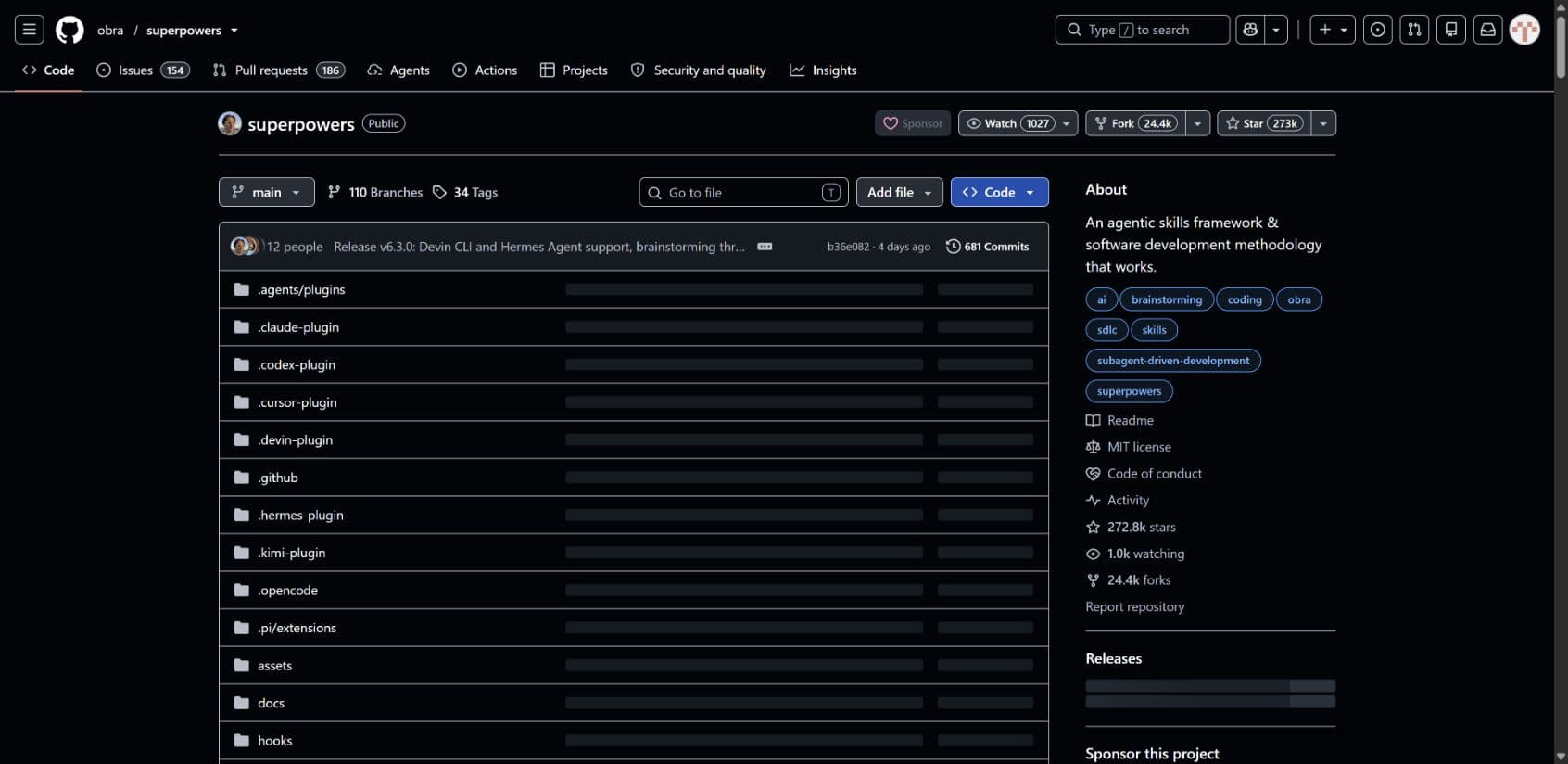Click folder icon for docs row
Viewport: 1568px width, 764px height.
click(x=242, y=703)
